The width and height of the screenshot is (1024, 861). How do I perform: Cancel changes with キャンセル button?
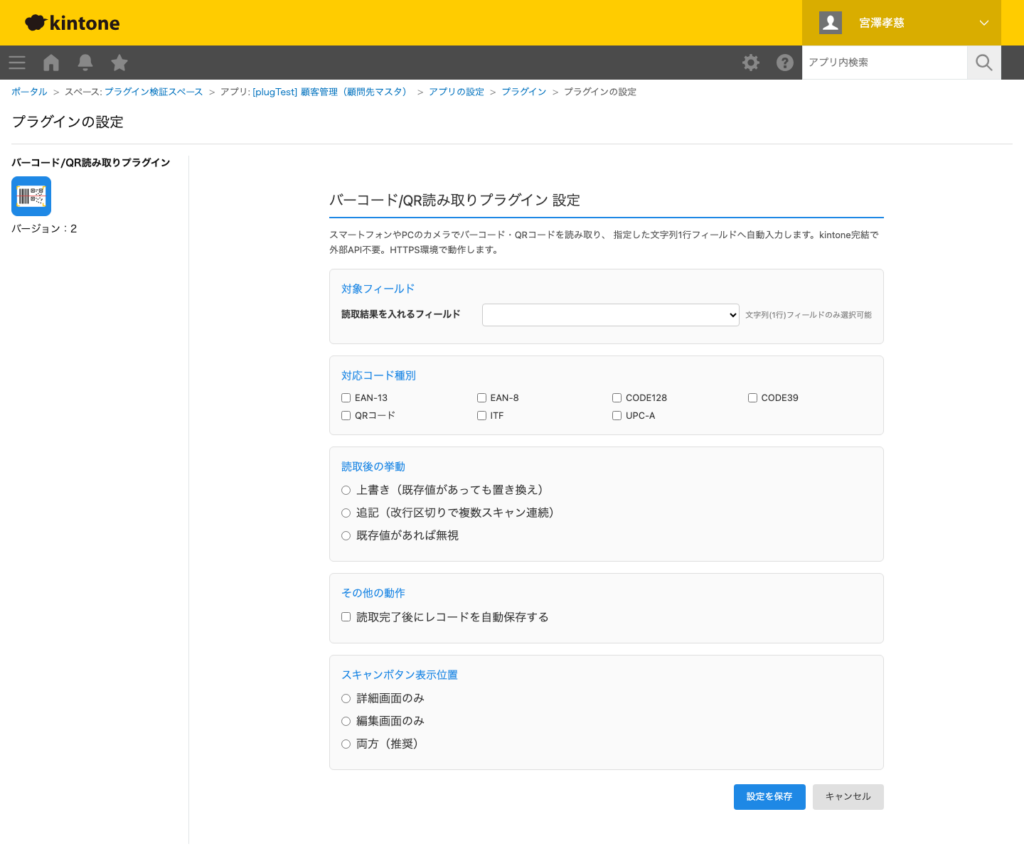pos(847,797)
